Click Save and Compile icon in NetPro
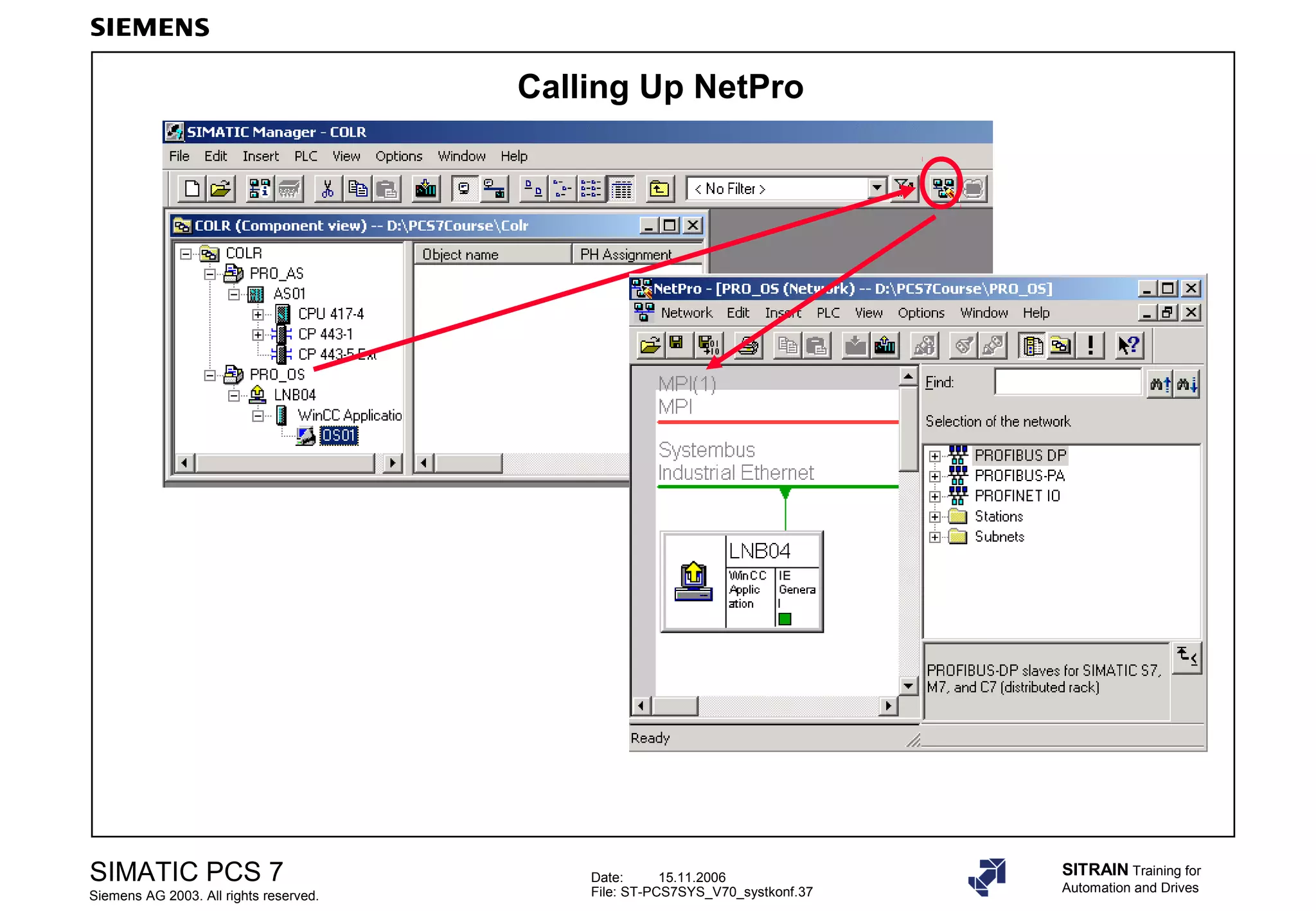This screenshot has width=1316, height=911. pyautogui.click(x=709, y=346)
